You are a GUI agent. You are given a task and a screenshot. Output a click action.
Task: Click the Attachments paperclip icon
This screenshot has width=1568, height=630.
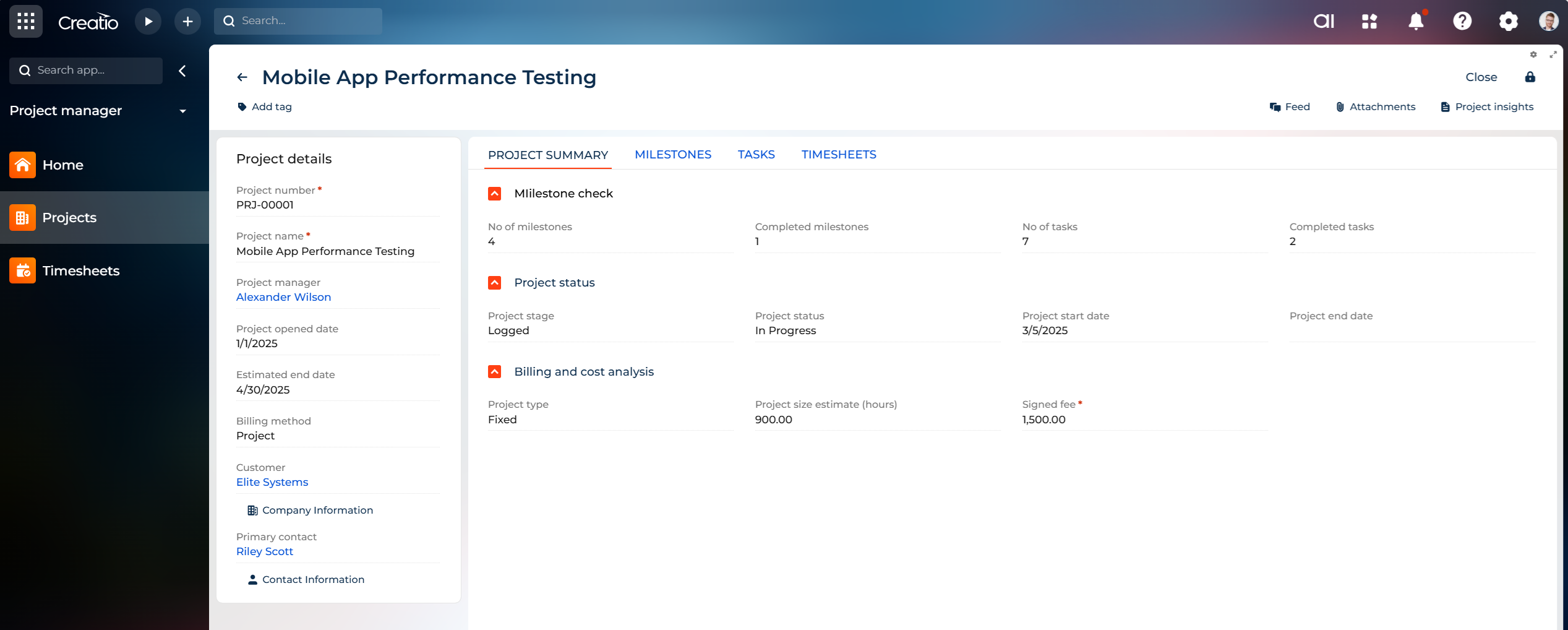(x=1340, y=107)
